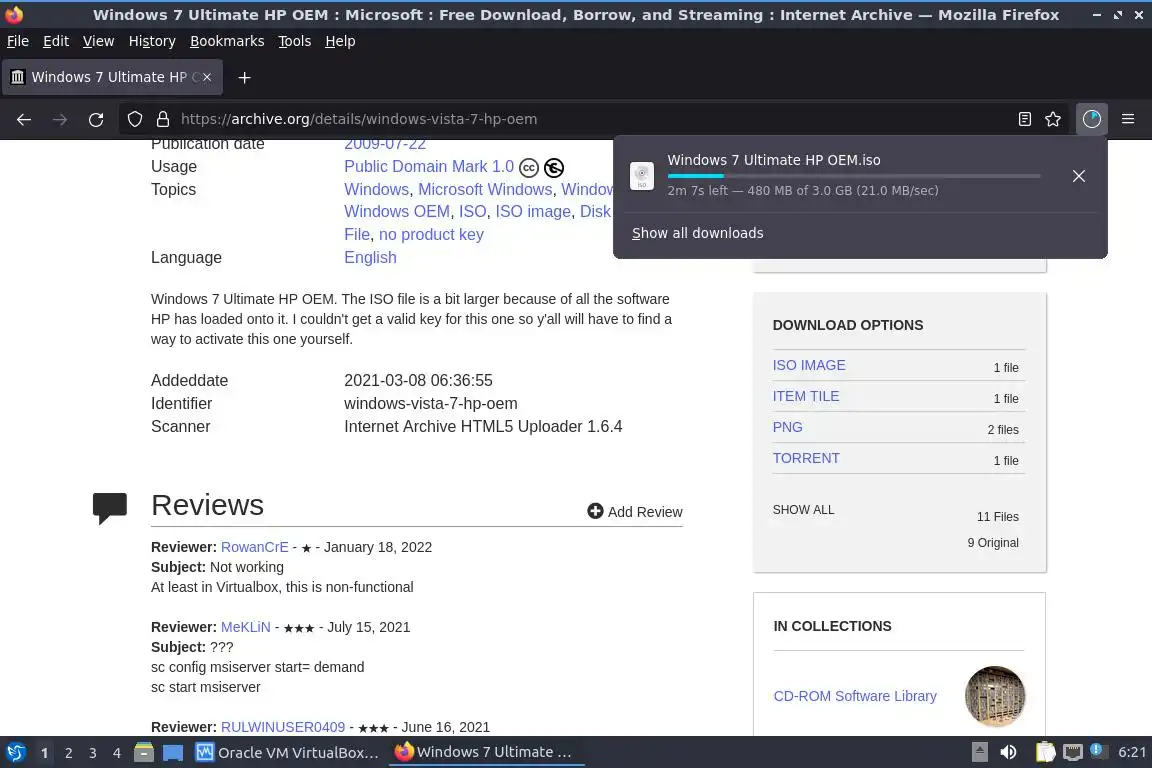The width and height of the screenshot is (1152, 768).
Task: Cancel the Windows 7 Ultimate ISO download
Action: pos(1079,176)
